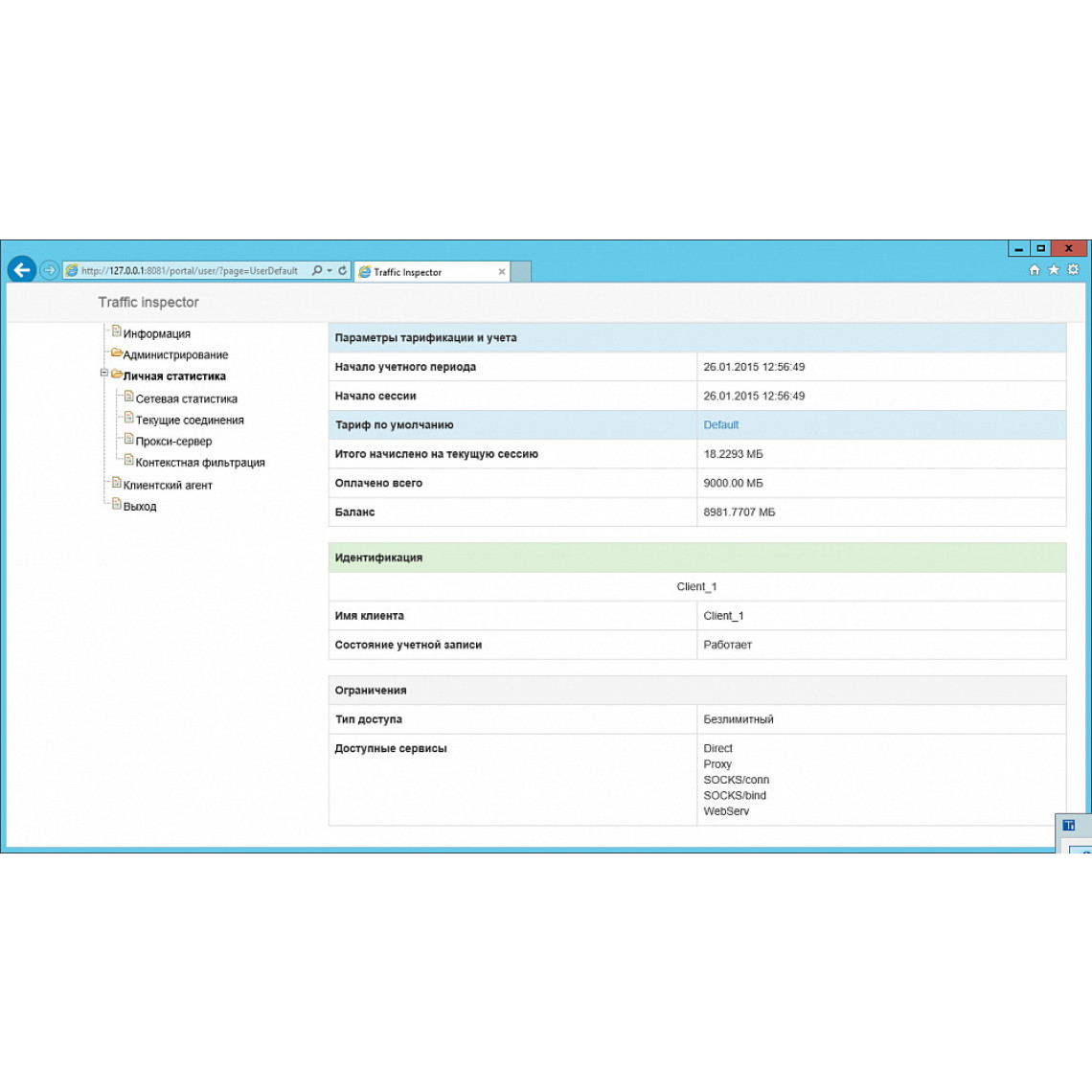Viewport: 1092px width, 1092px height.
Task: Open Информация tree item
Action: [x=157, y=333]
